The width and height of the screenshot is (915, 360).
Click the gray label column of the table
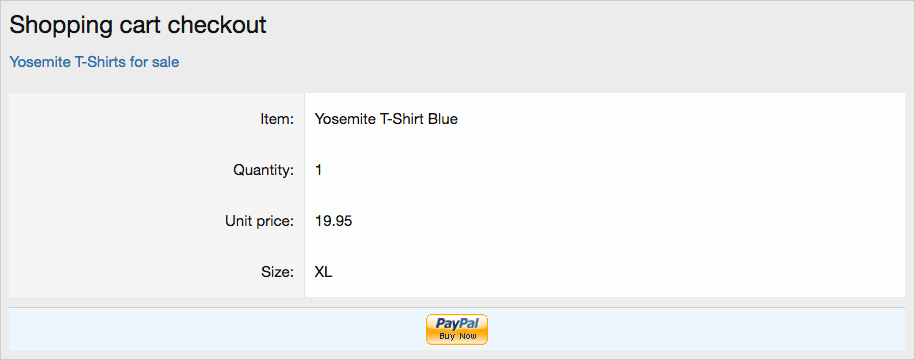pos(156,195)
